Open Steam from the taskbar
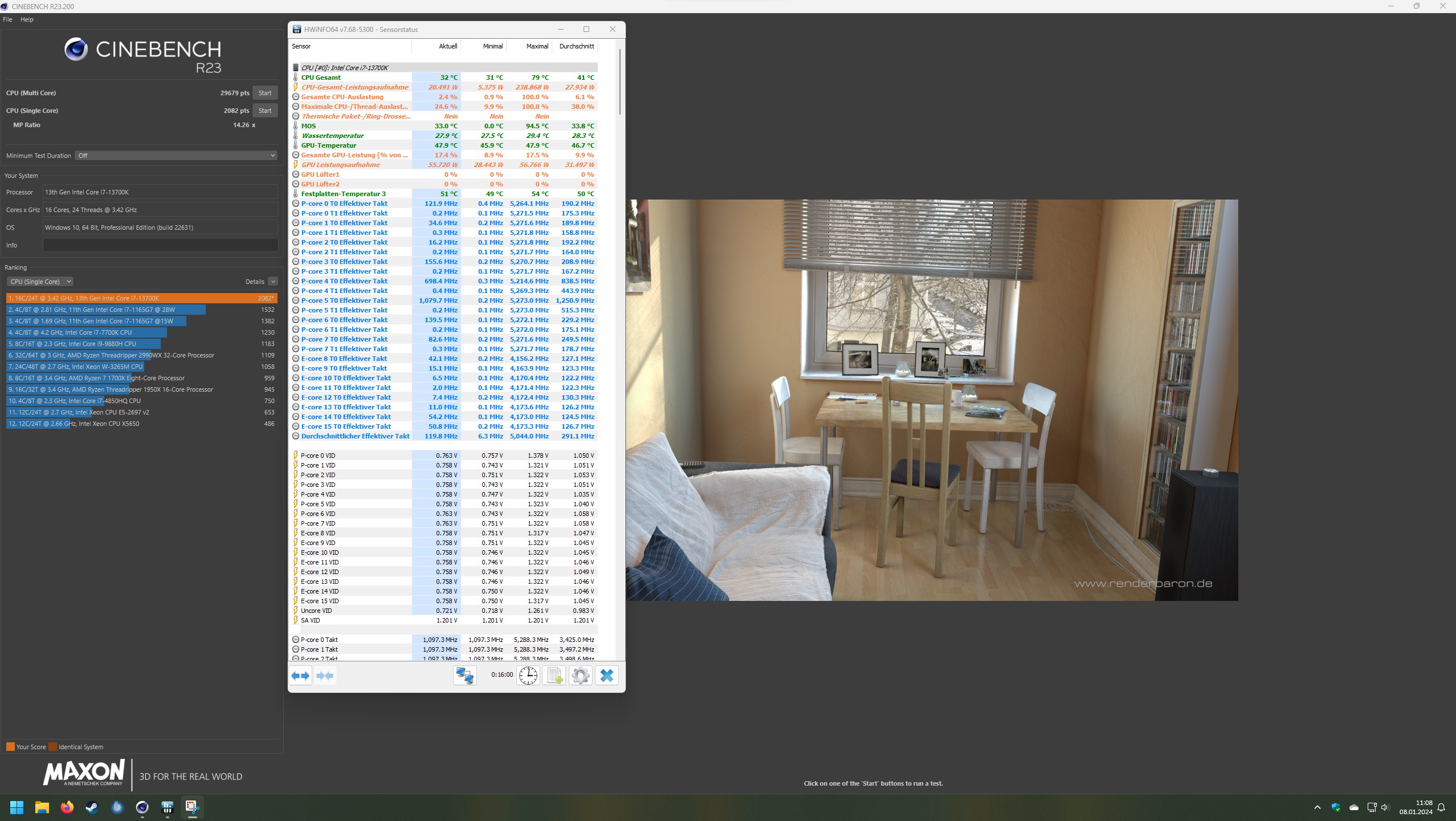The width and height of the screenshot is (1456, 821). click(92, 807)
